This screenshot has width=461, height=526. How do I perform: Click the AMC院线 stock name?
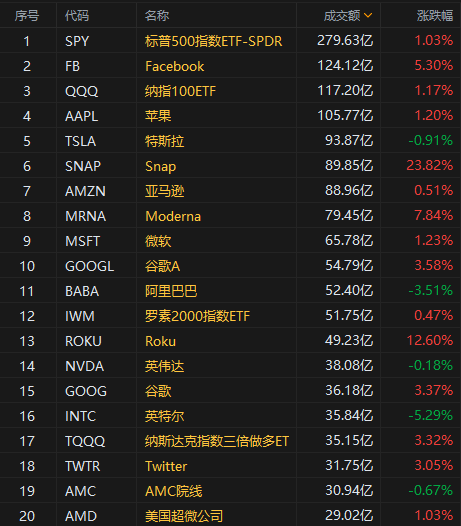pos(173,491)
